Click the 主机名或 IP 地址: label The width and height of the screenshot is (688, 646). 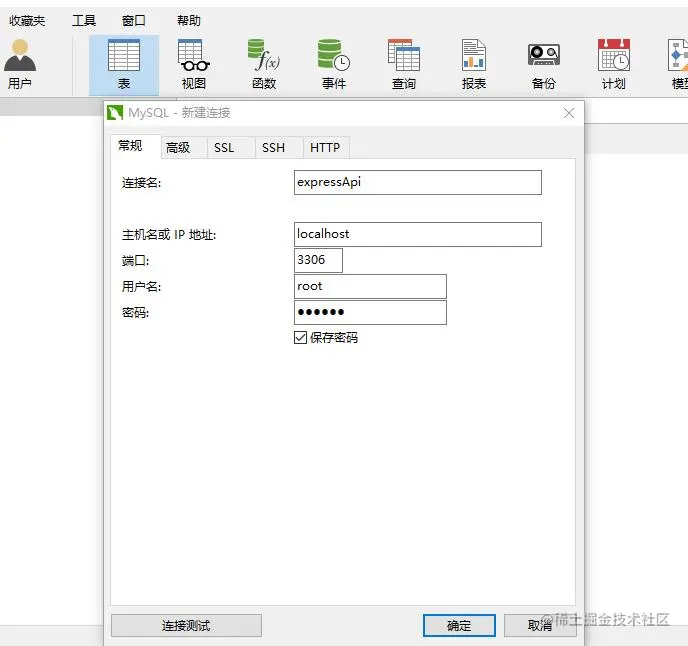169,234
